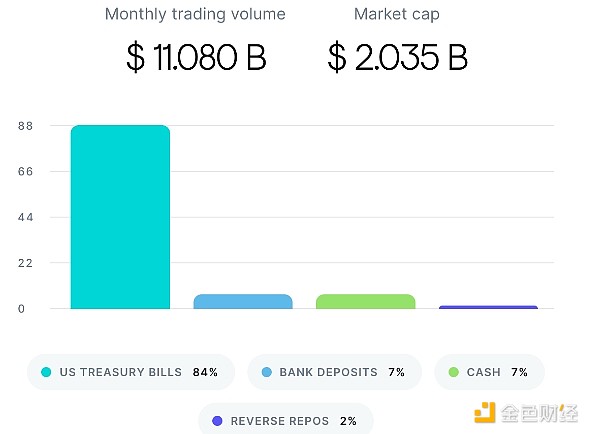This screenshot has width=589, height=434.
Task: Click the Monthly trading volume heading
Action: pos(195,14)
